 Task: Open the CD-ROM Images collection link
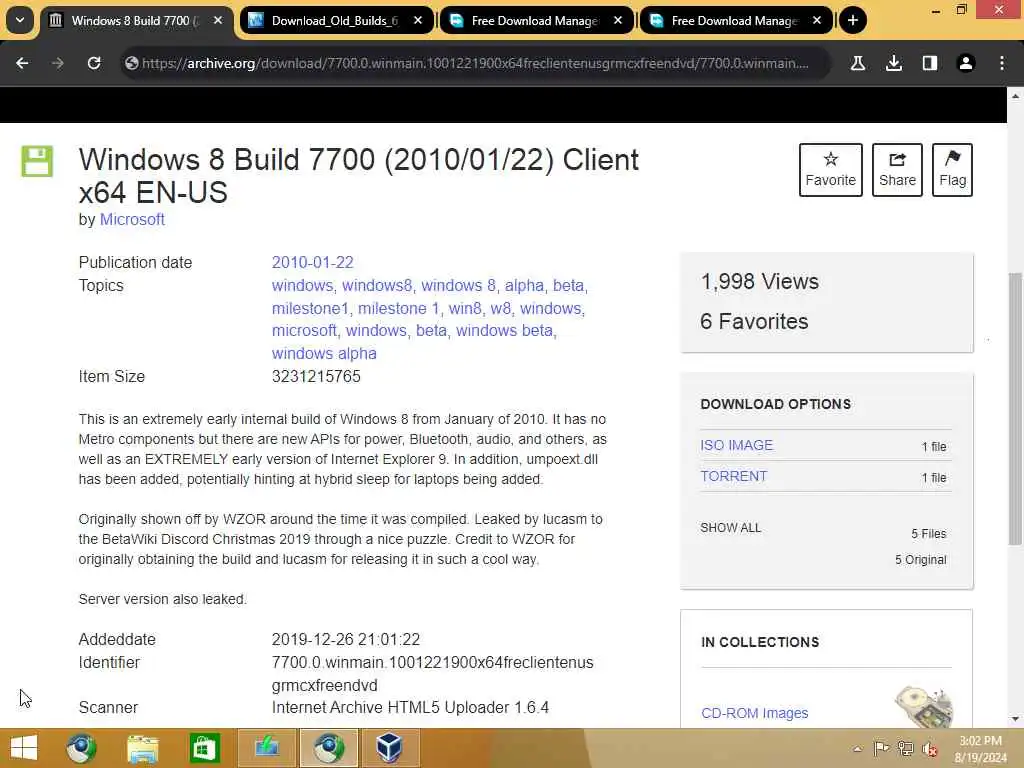tap(754, 713)
